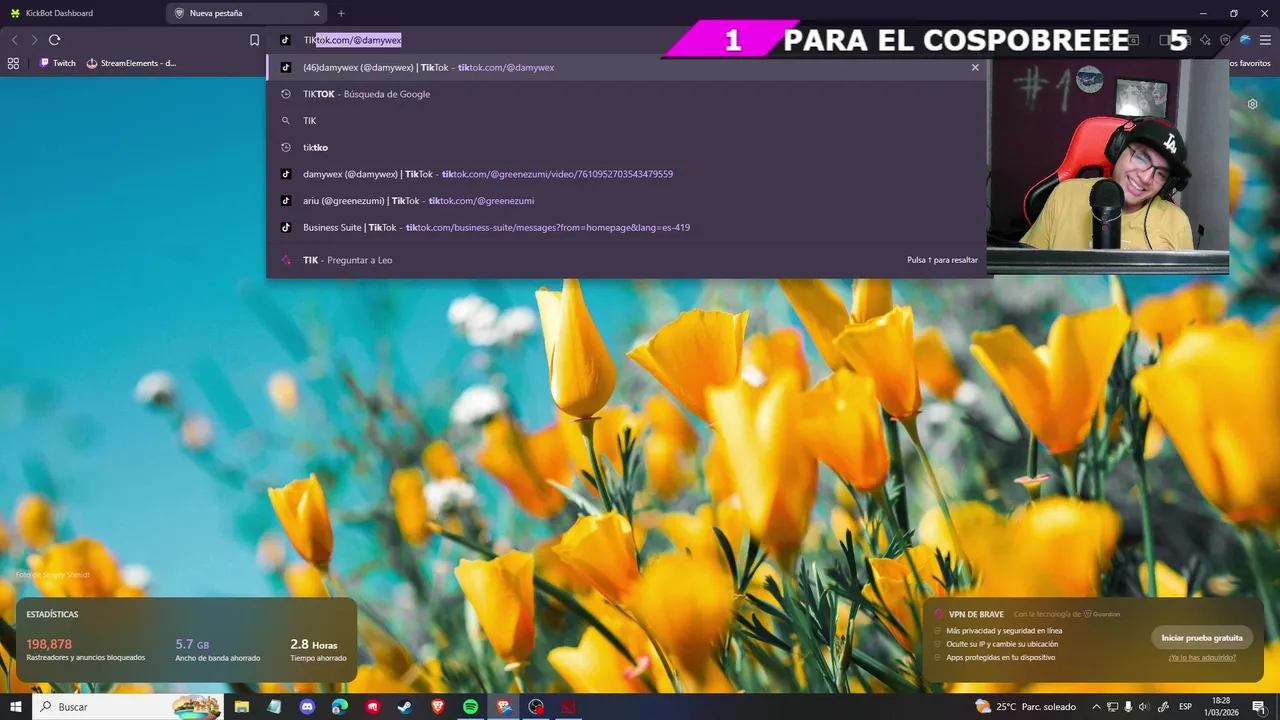Click the VPN DE BRAVE heading

976,614
